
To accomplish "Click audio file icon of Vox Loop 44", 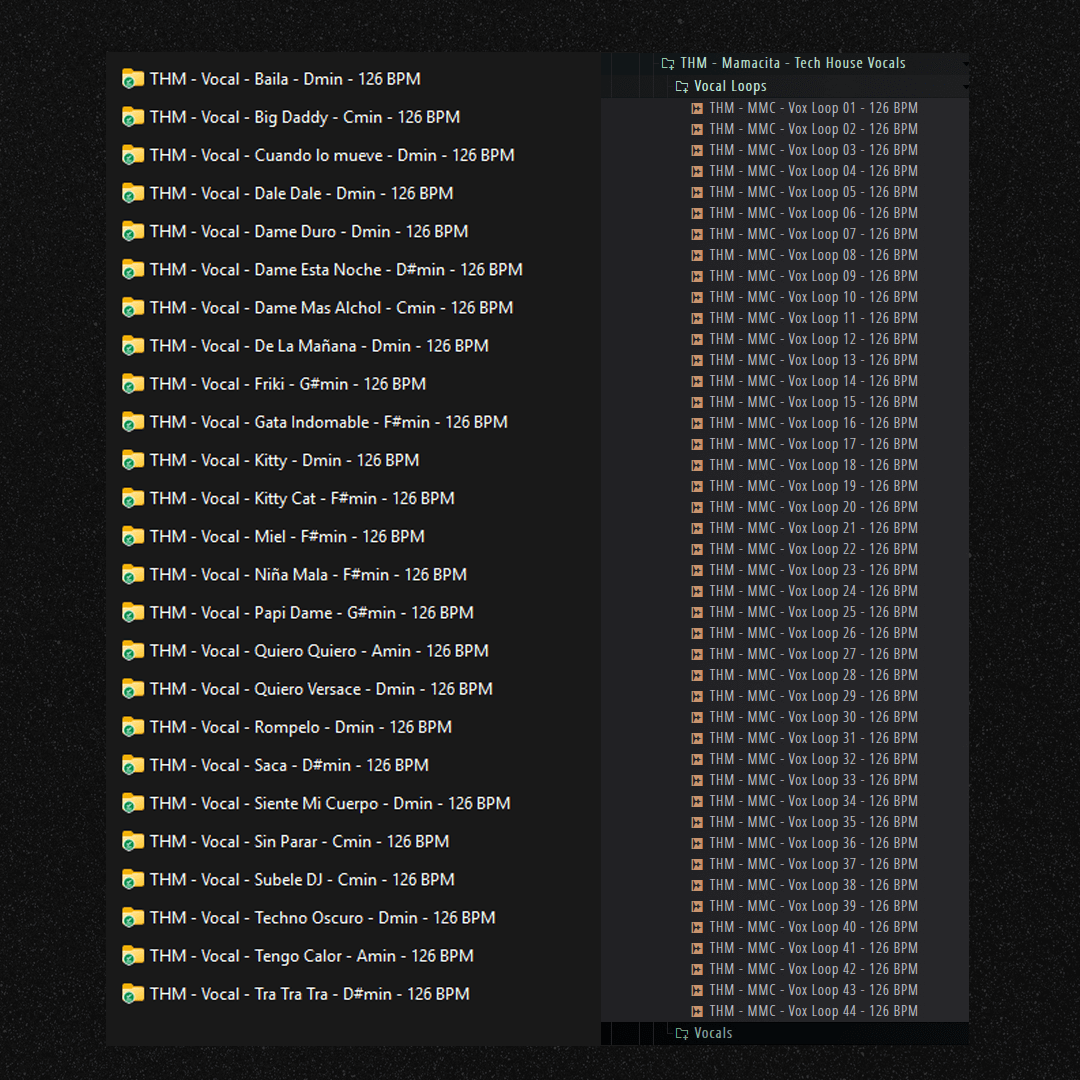I will coord(697,1011).
